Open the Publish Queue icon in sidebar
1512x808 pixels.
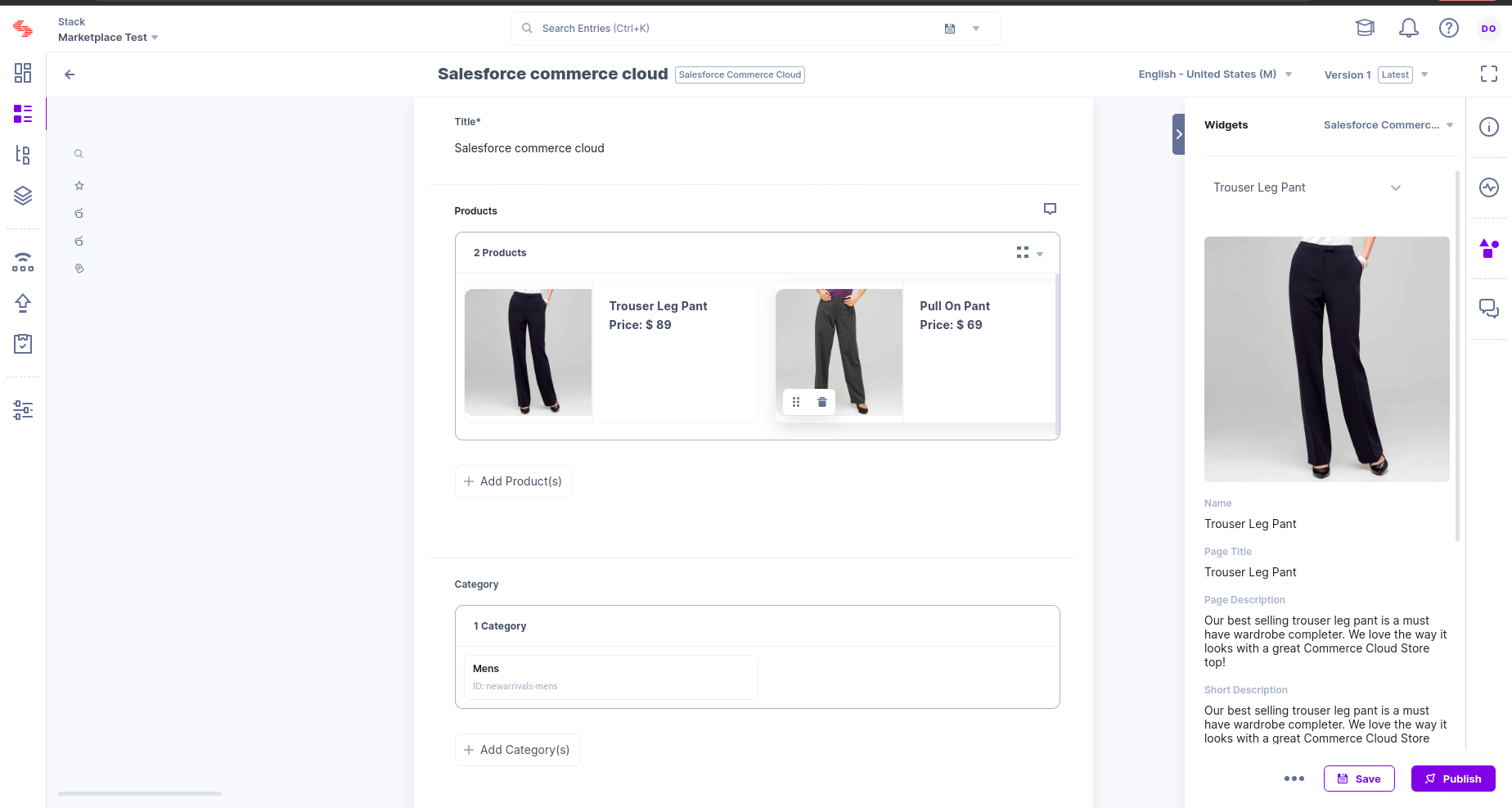(23, 262)
